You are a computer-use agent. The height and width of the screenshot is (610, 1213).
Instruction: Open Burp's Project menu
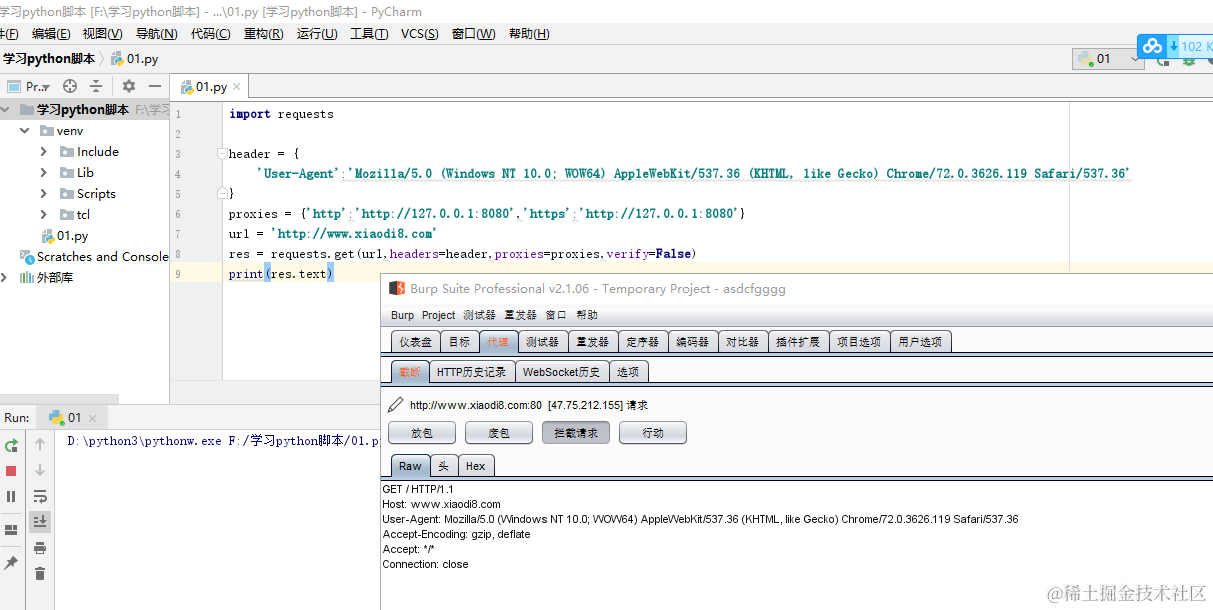[x=438, y=315]
